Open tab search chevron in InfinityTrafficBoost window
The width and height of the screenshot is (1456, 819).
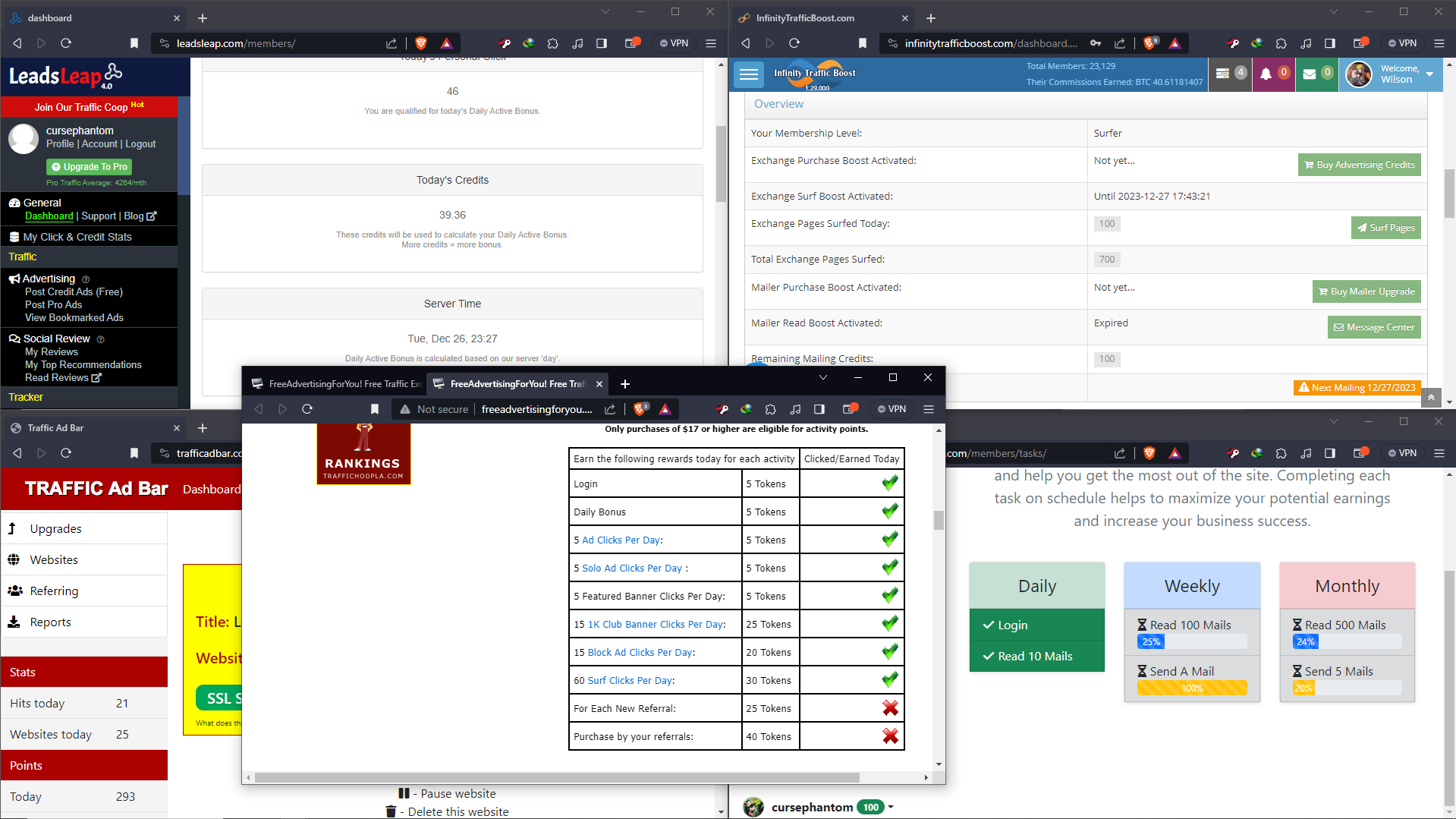[1334, 11]
